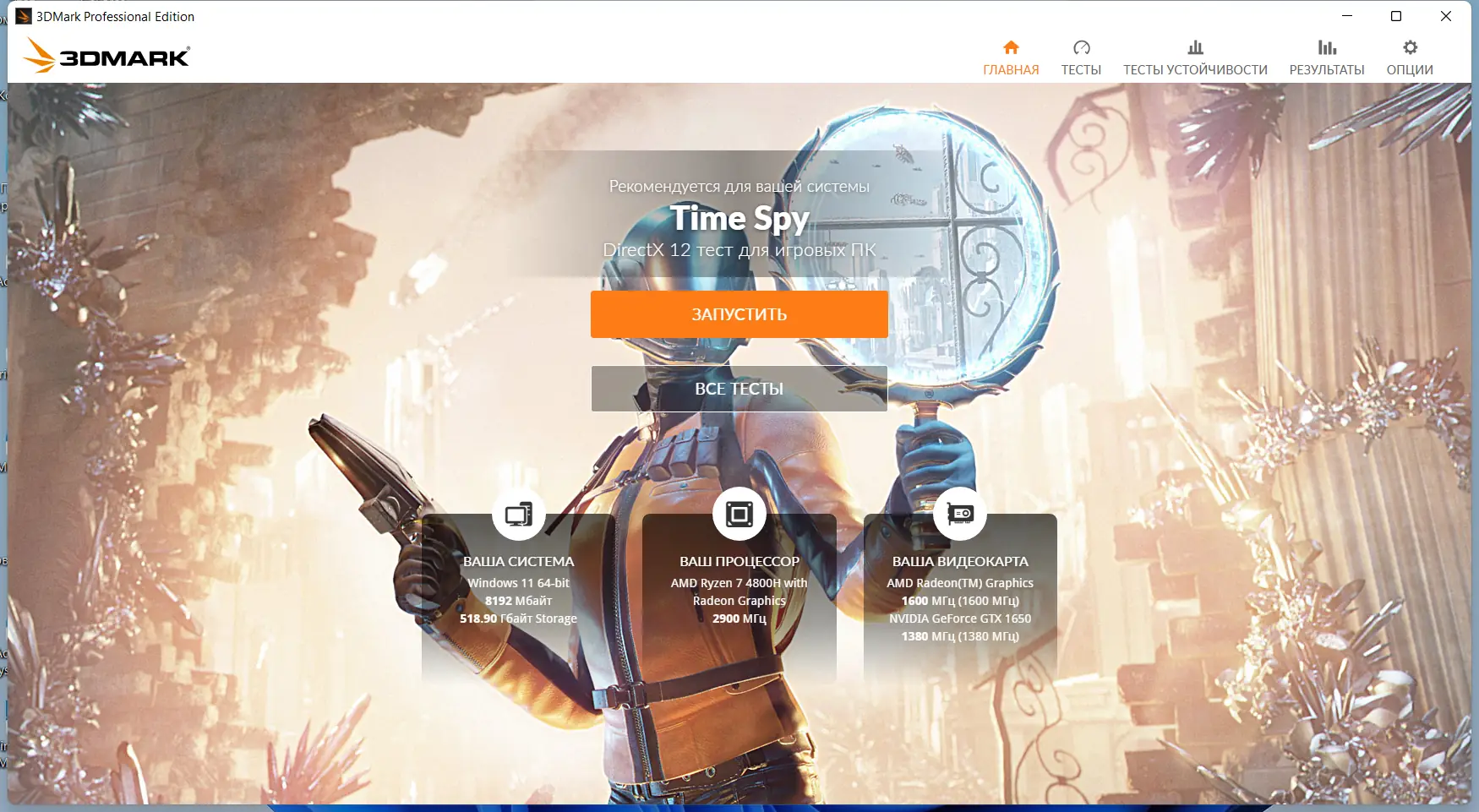Click the '1380 МГц (1380 МГц)' value
1479x812 pixels.
click(960, 636)
